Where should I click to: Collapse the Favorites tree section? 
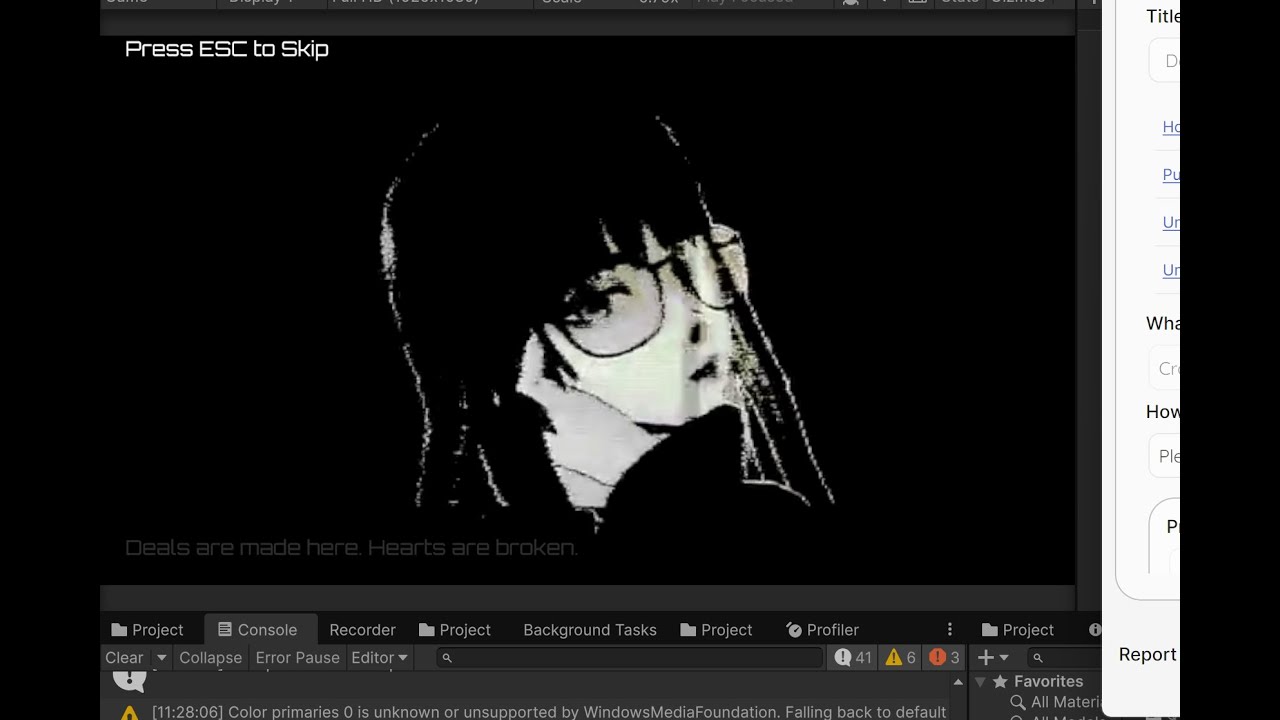click(x=981, y=682)
